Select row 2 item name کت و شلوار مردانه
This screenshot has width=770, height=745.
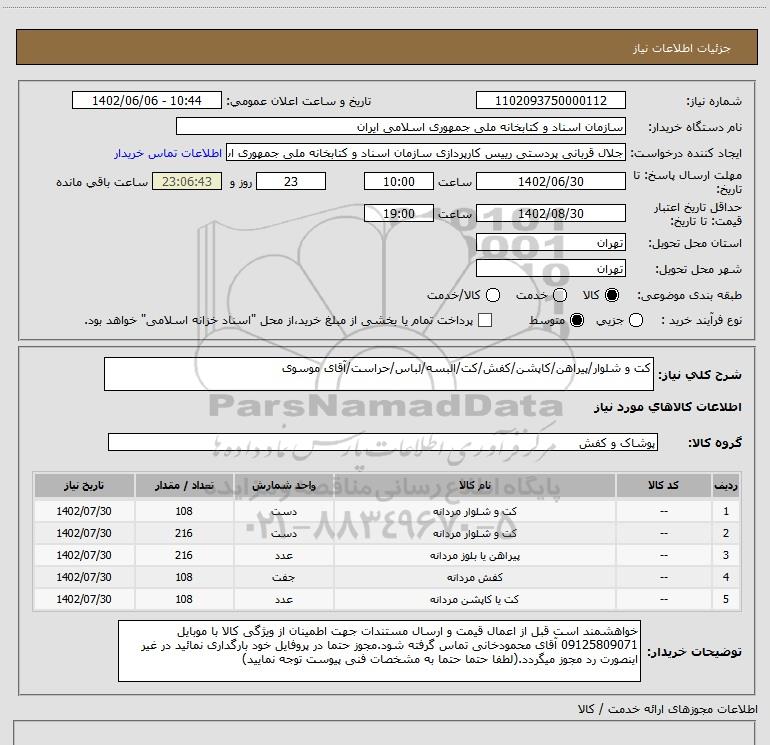coord(475,533)
